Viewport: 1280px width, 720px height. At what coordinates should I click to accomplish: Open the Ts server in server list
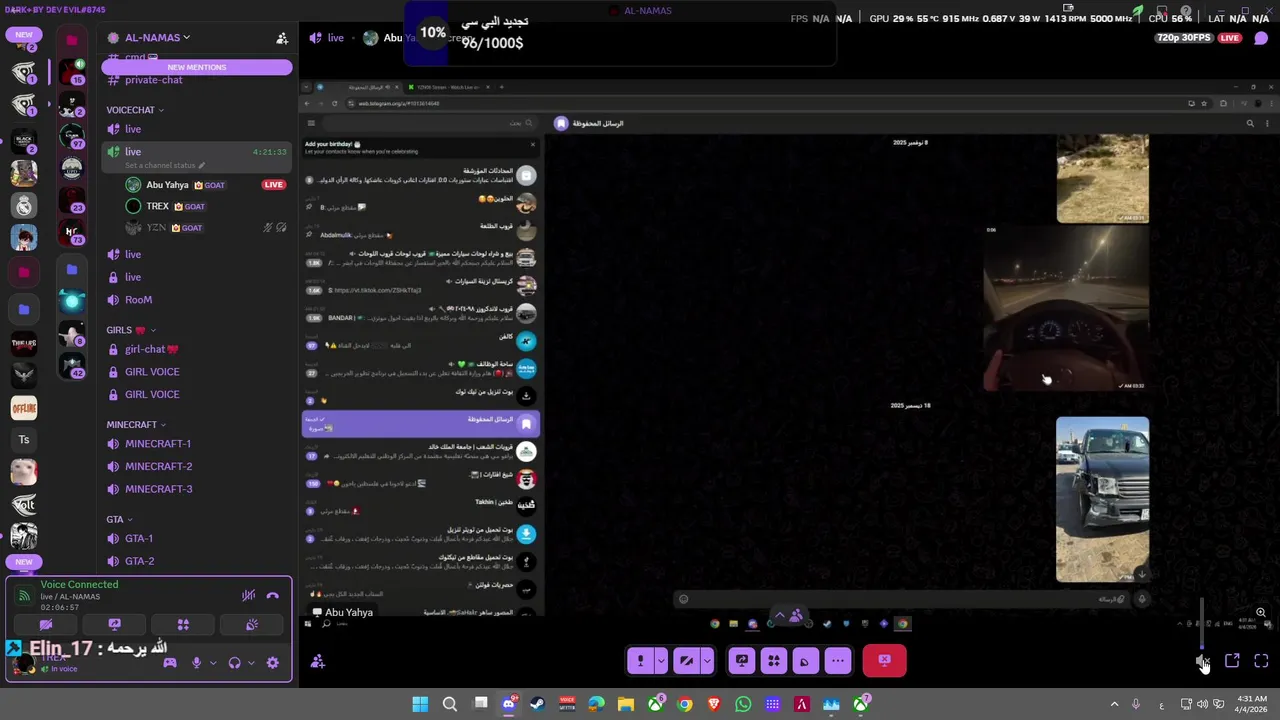(24, 439)
